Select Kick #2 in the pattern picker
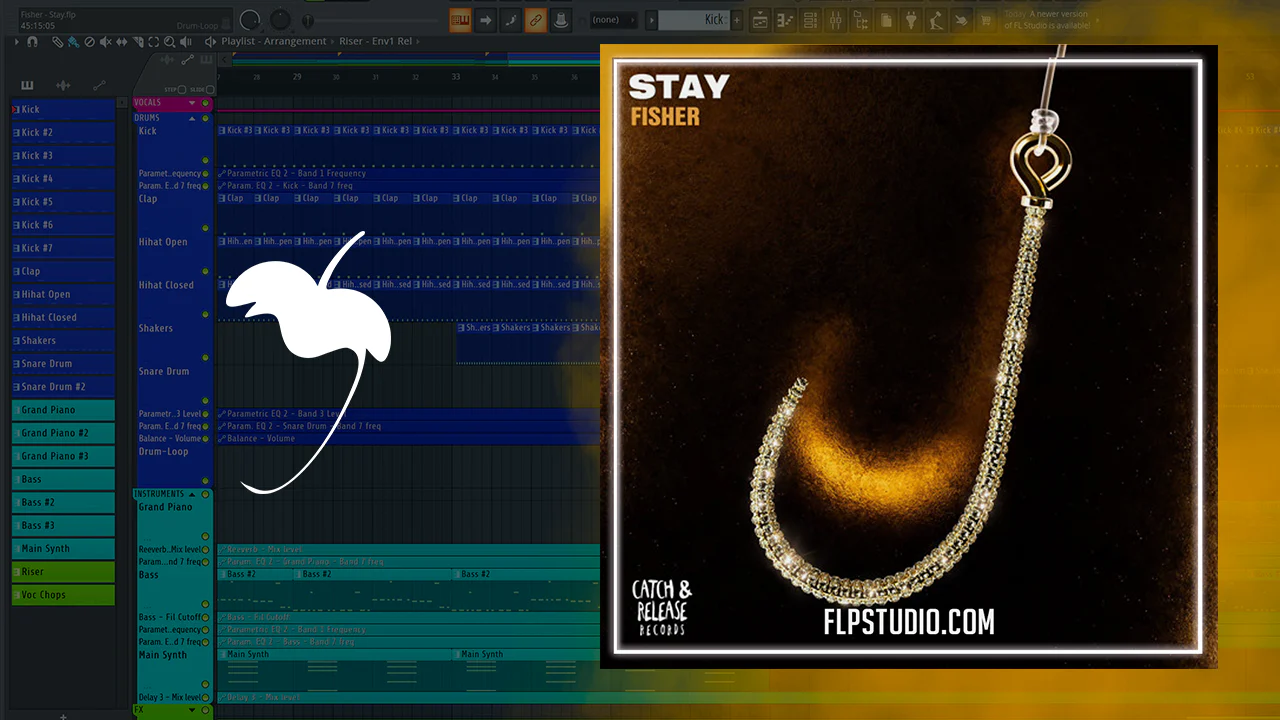 click(64, 132)
